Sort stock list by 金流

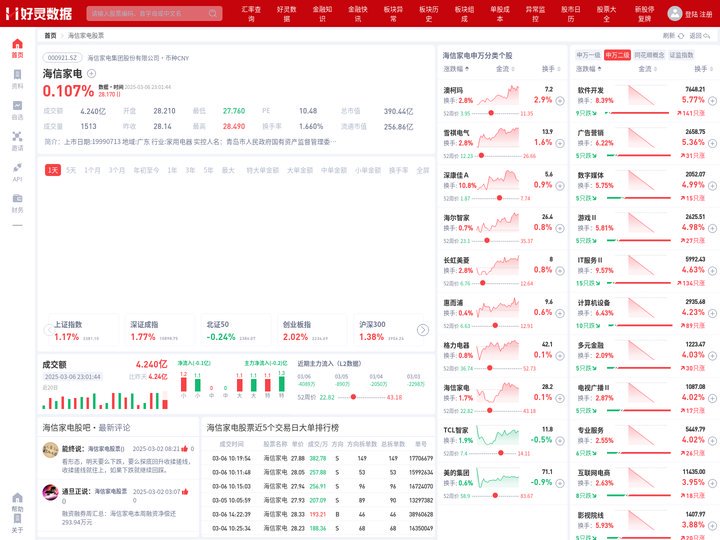505,69
